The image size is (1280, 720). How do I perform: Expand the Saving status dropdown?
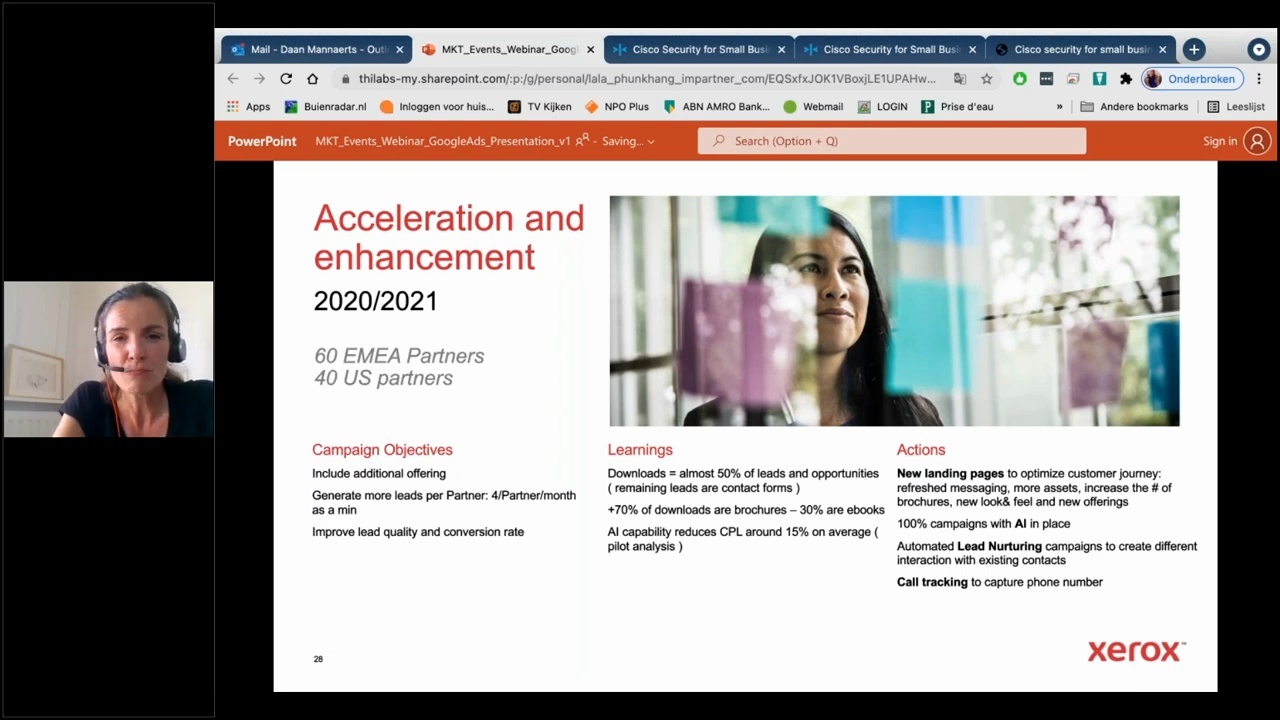click(650, 141)
